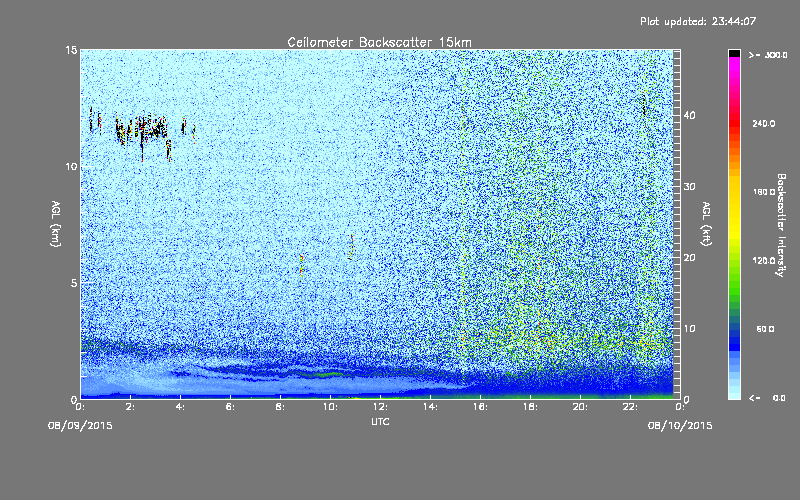Click the black top segment of the colorbar
Screen dimensions: 800x500
coord(734,53)
